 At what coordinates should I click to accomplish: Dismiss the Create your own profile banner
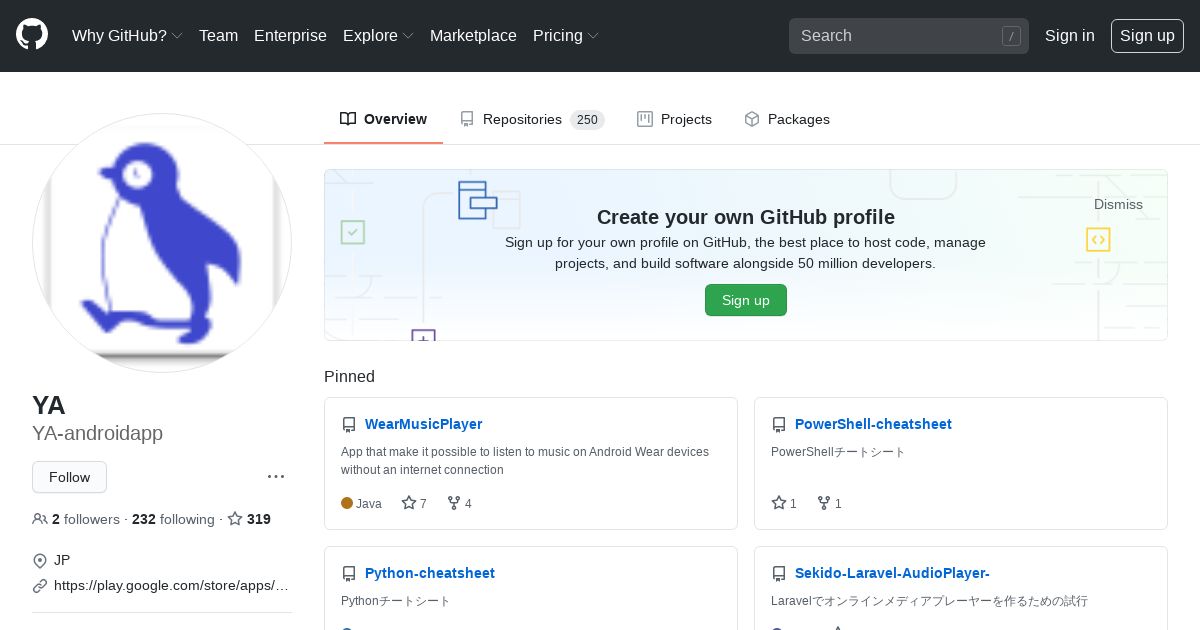1118,204
